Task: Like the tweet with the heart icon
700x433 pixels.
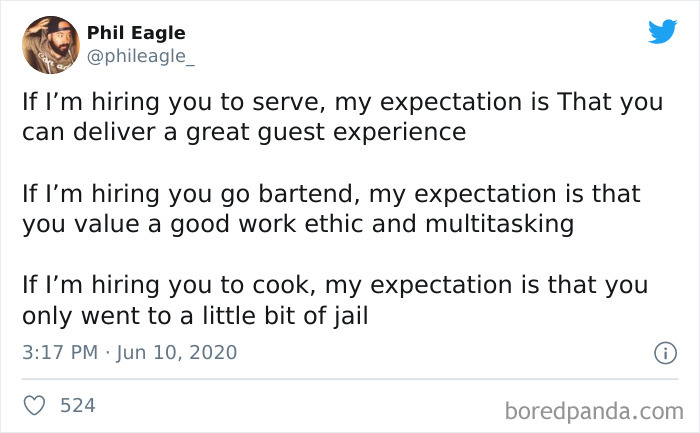Action: (x=34, y=405)
